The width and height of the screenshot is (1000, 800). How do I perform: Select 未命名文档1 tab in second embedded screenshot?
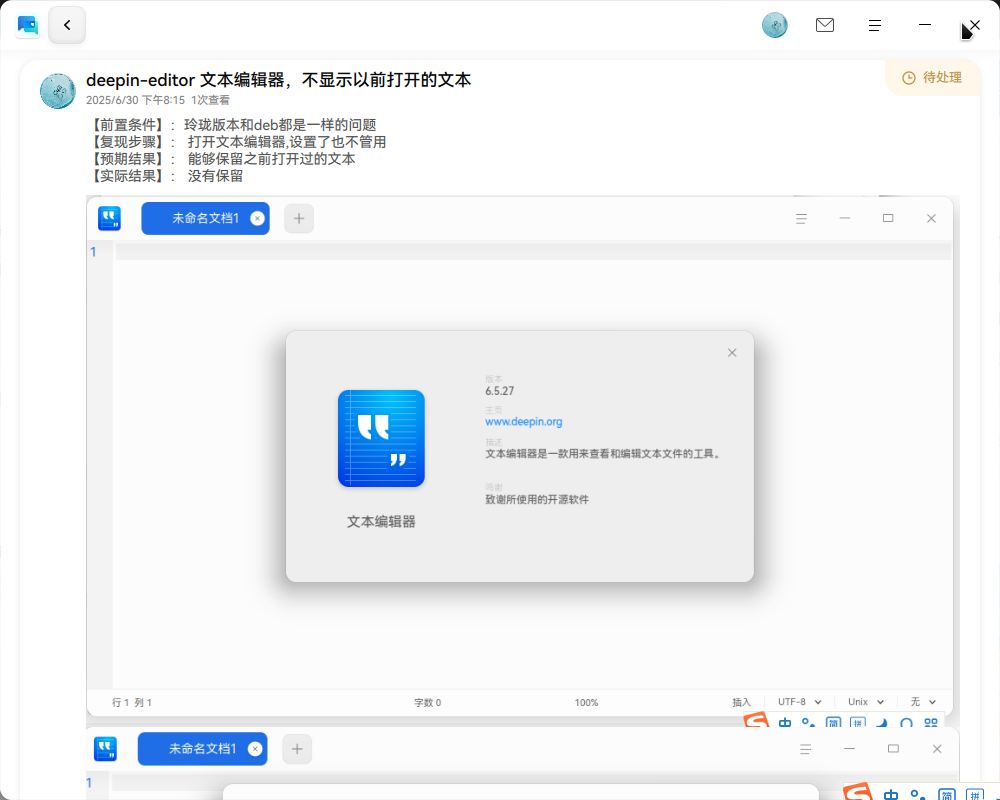(x=203, y=749)
